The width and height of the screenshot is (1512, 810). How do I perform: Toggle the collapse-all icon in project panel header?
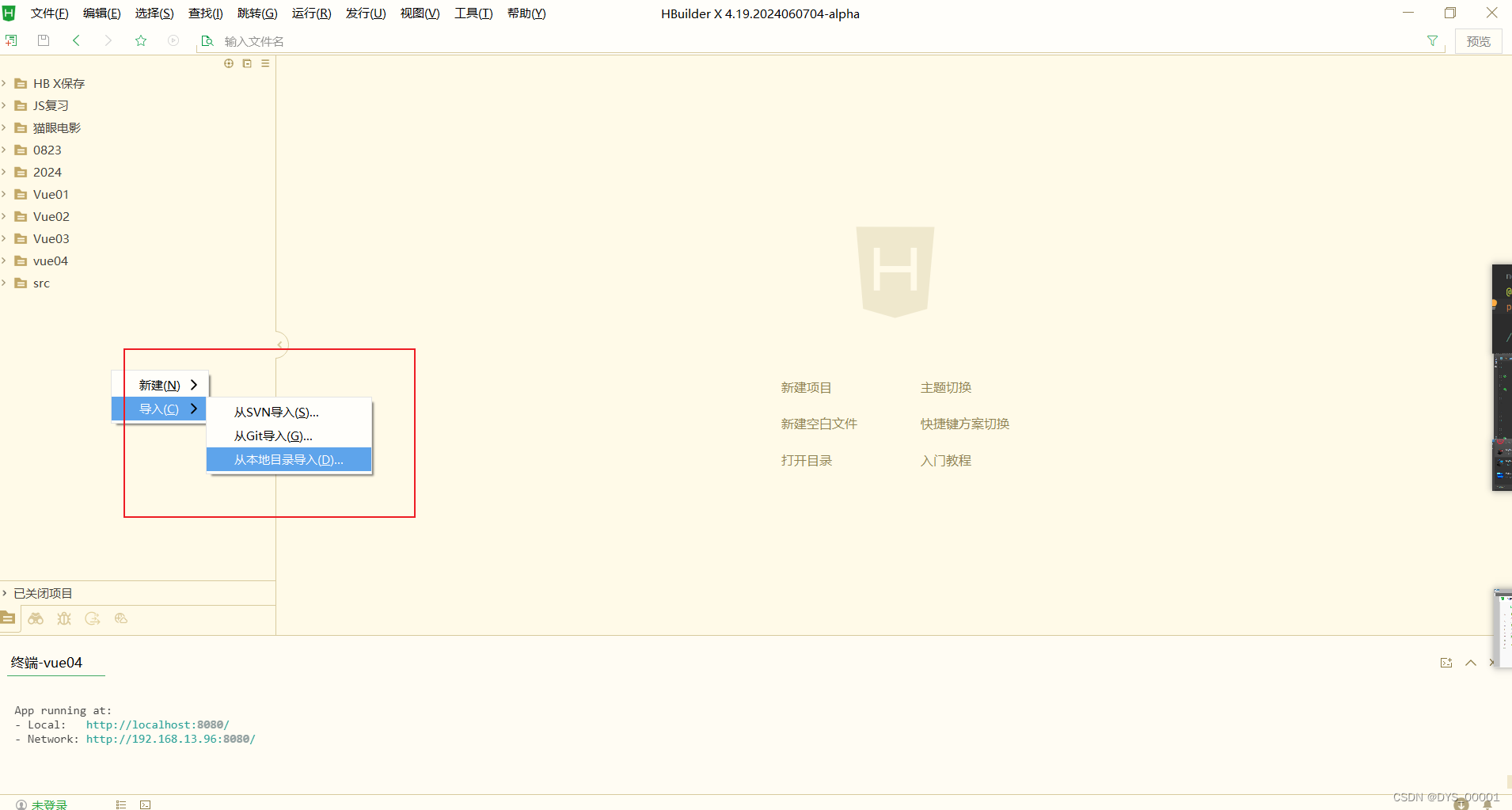(247, 63)
